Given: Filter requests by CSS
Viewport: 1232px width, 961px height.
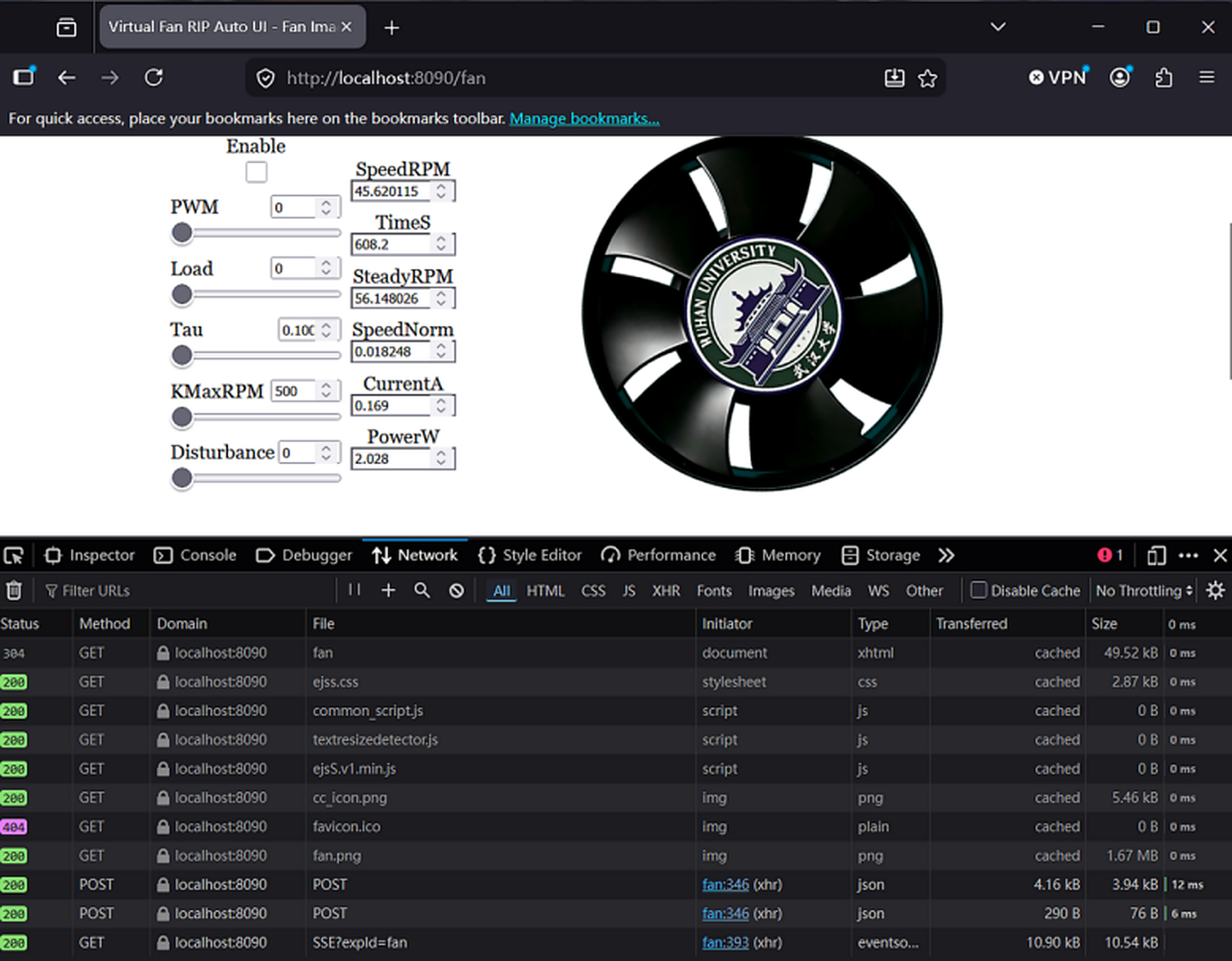Looking at the screenshot, I should [x=593, y=591].
